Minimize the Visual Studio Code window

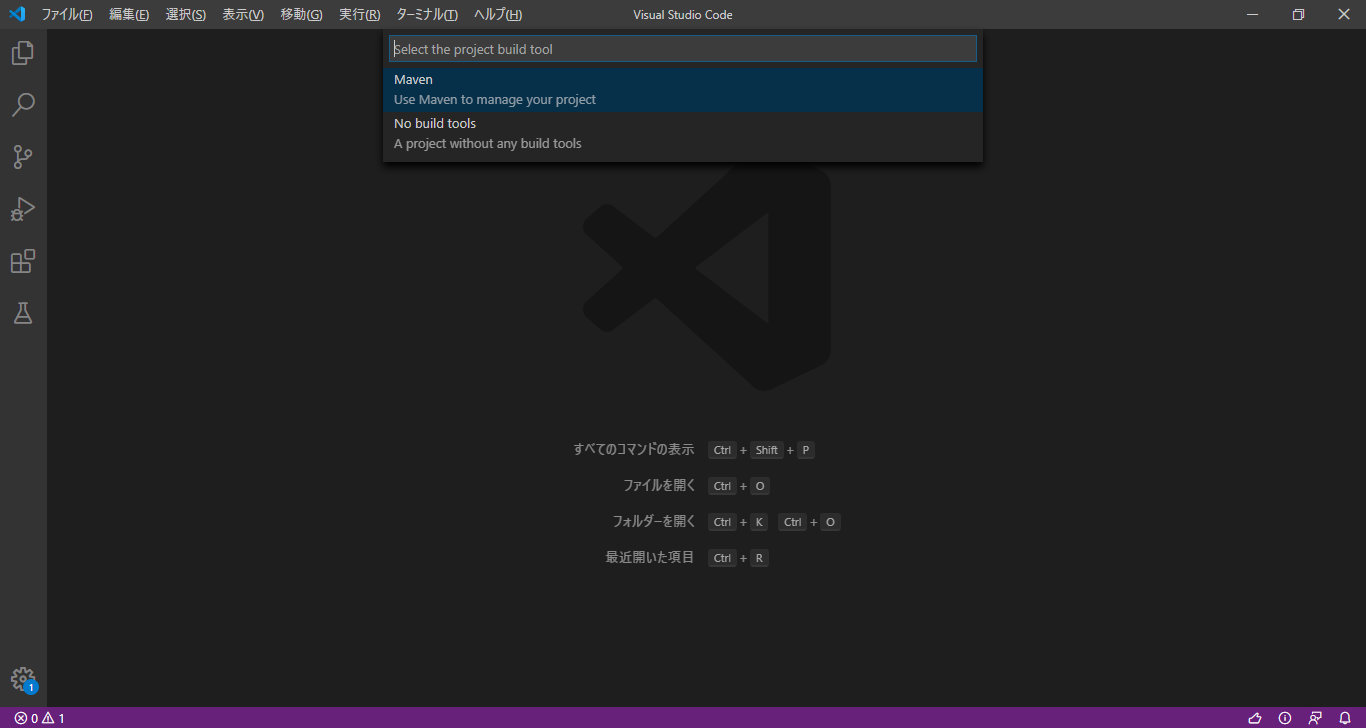tap(1252, 14)
